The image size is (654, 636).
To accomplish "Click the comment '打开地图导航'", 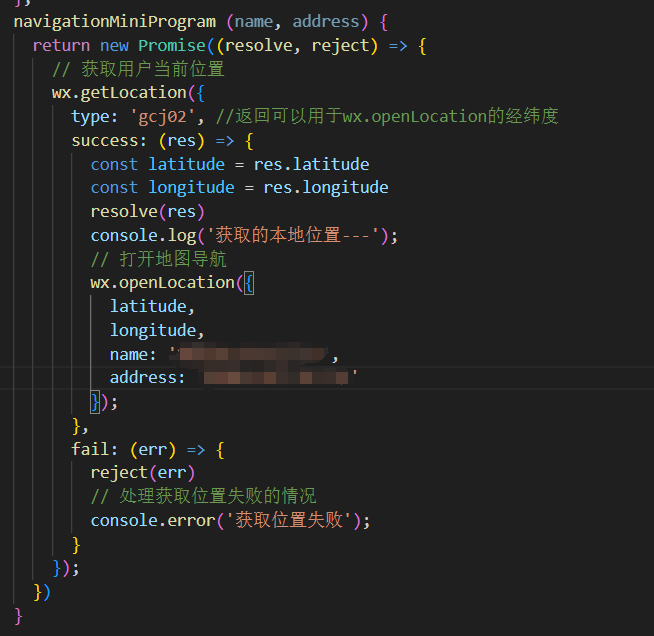I will tap(158, 259).
